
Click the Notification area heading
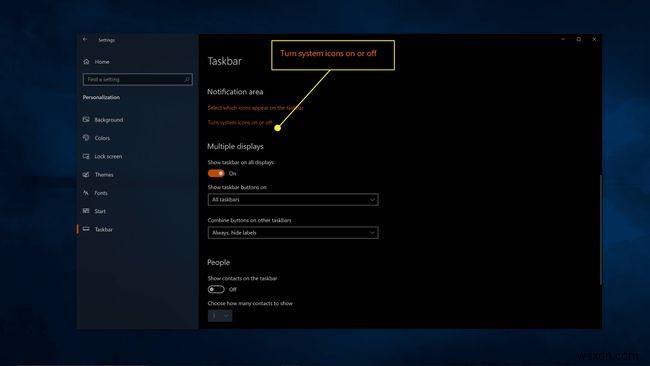235,92
